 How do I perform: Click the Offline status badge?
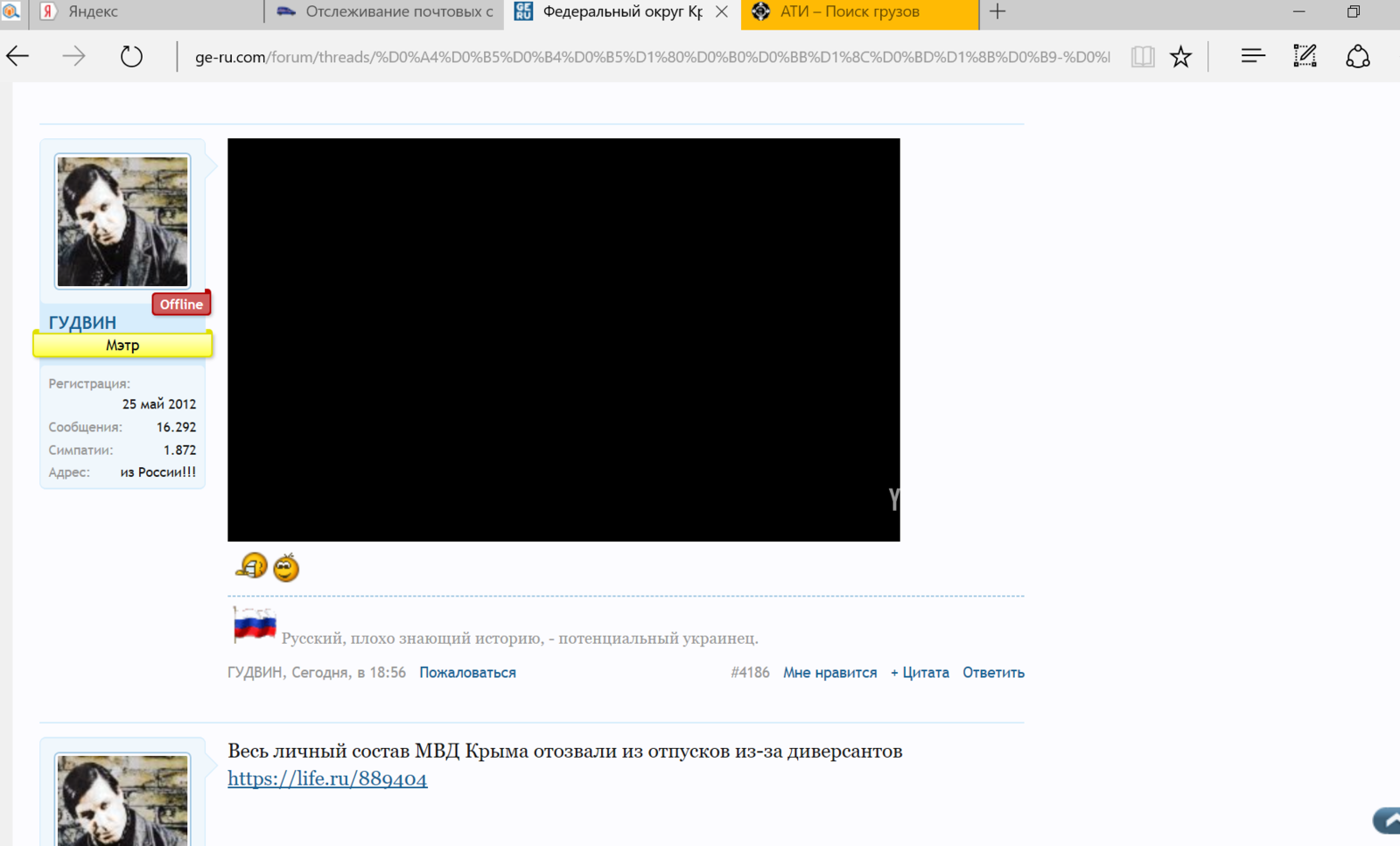tap(181, 304)
